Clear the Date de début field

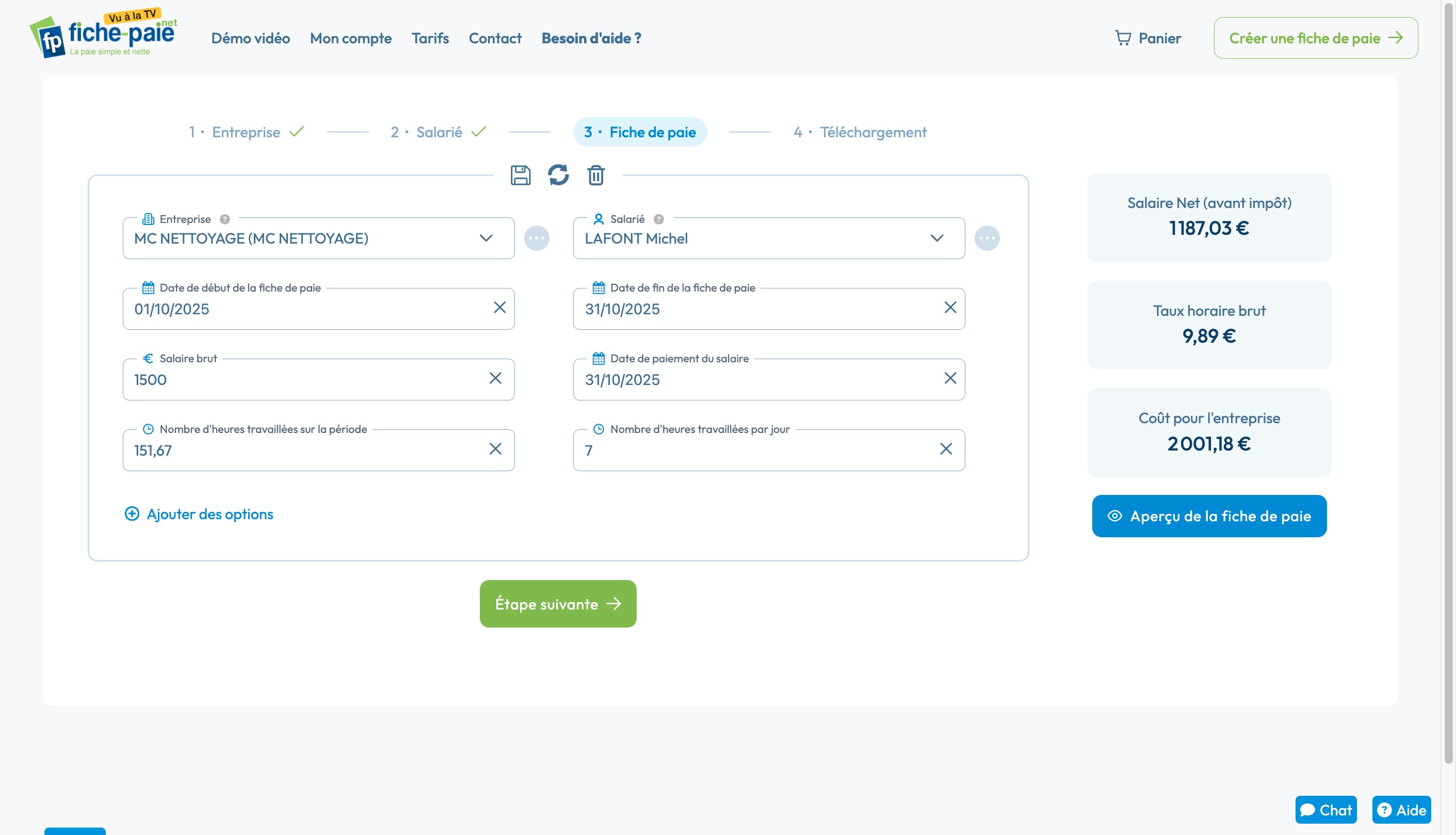499,308
